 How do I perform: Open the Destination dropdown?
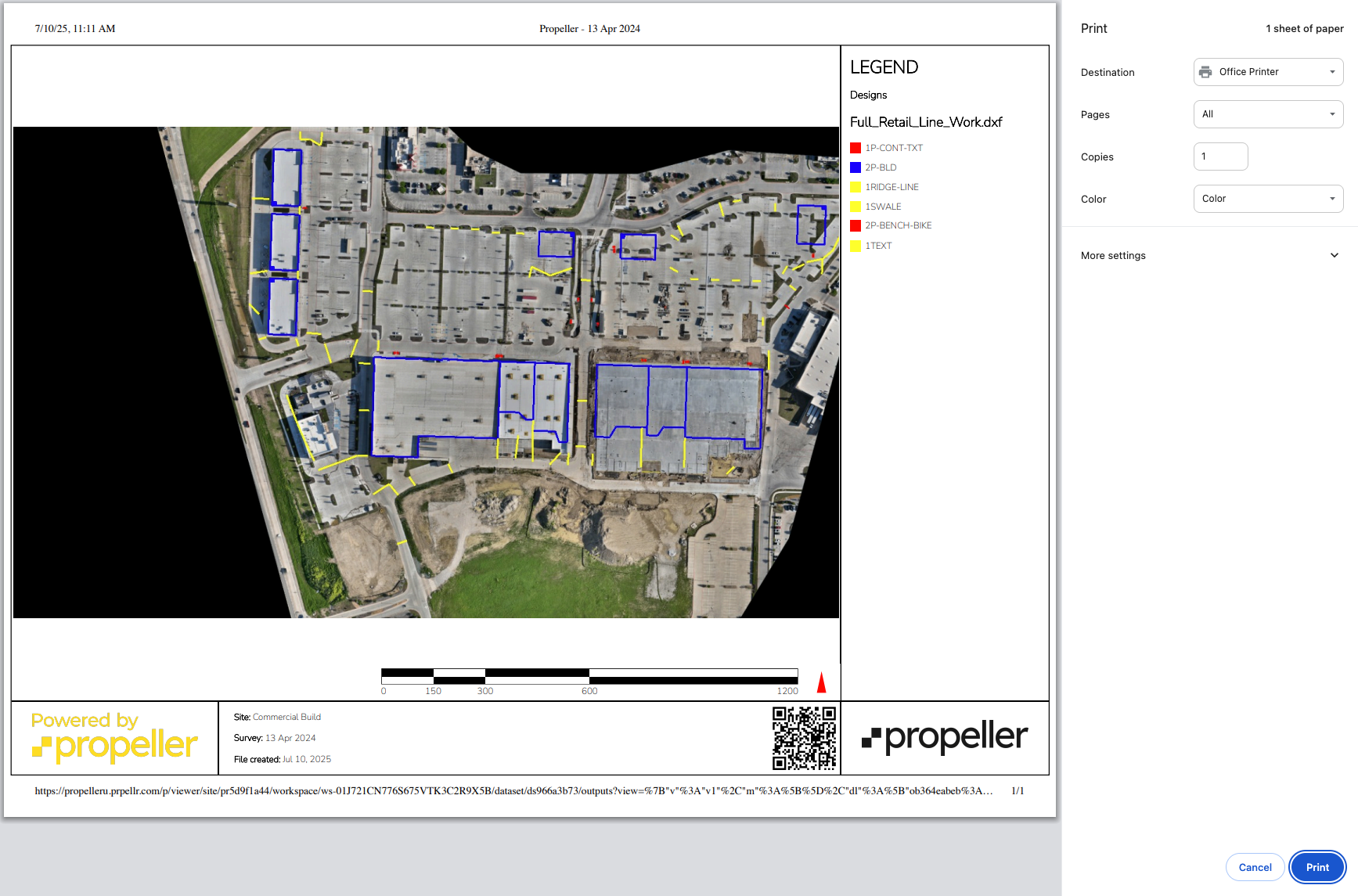coord(1267,71)
